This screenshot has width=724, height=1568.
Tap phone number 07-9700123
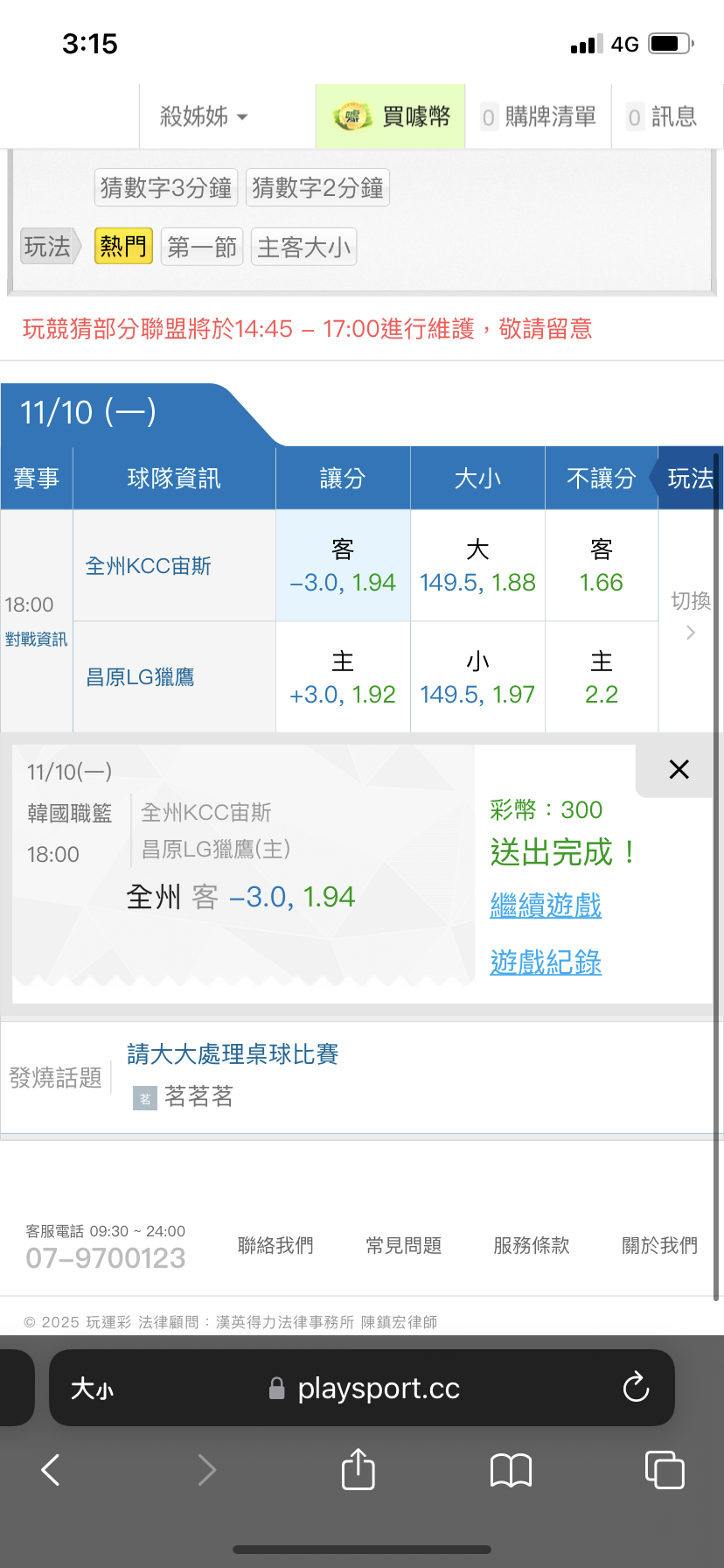pos(106,1258)
